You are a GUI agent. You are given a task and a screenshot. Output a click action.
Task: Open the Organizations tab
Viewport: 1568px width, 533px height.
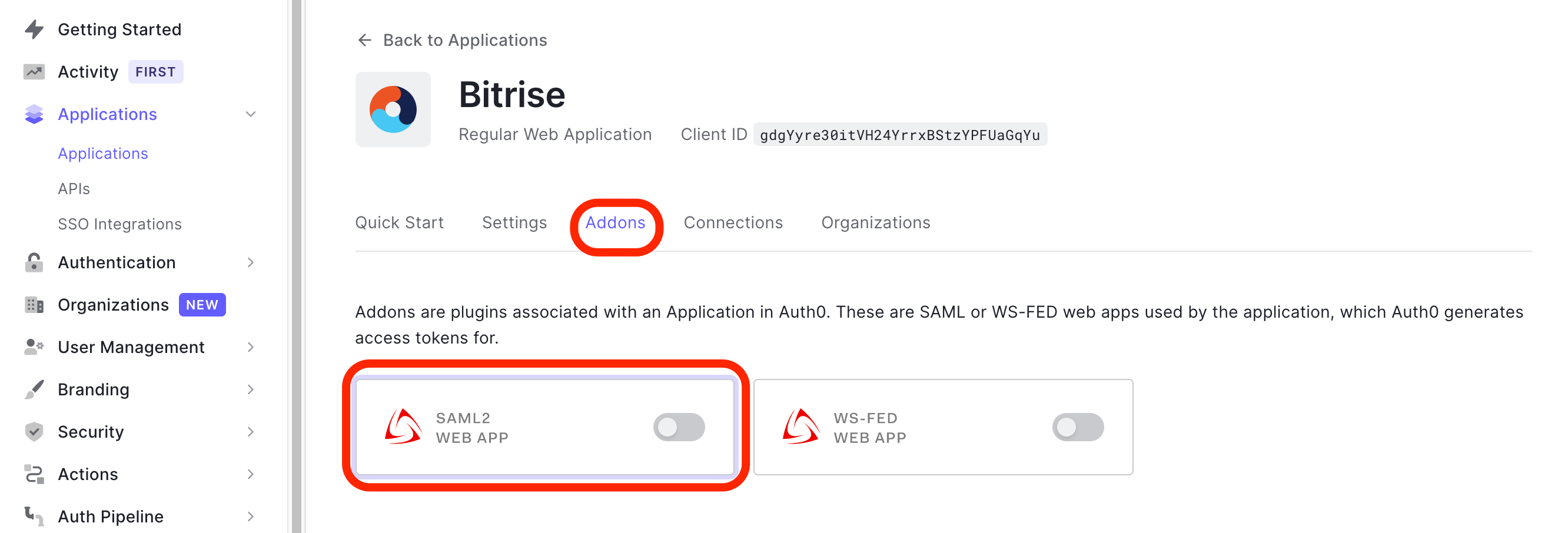(x=875, y=223)
